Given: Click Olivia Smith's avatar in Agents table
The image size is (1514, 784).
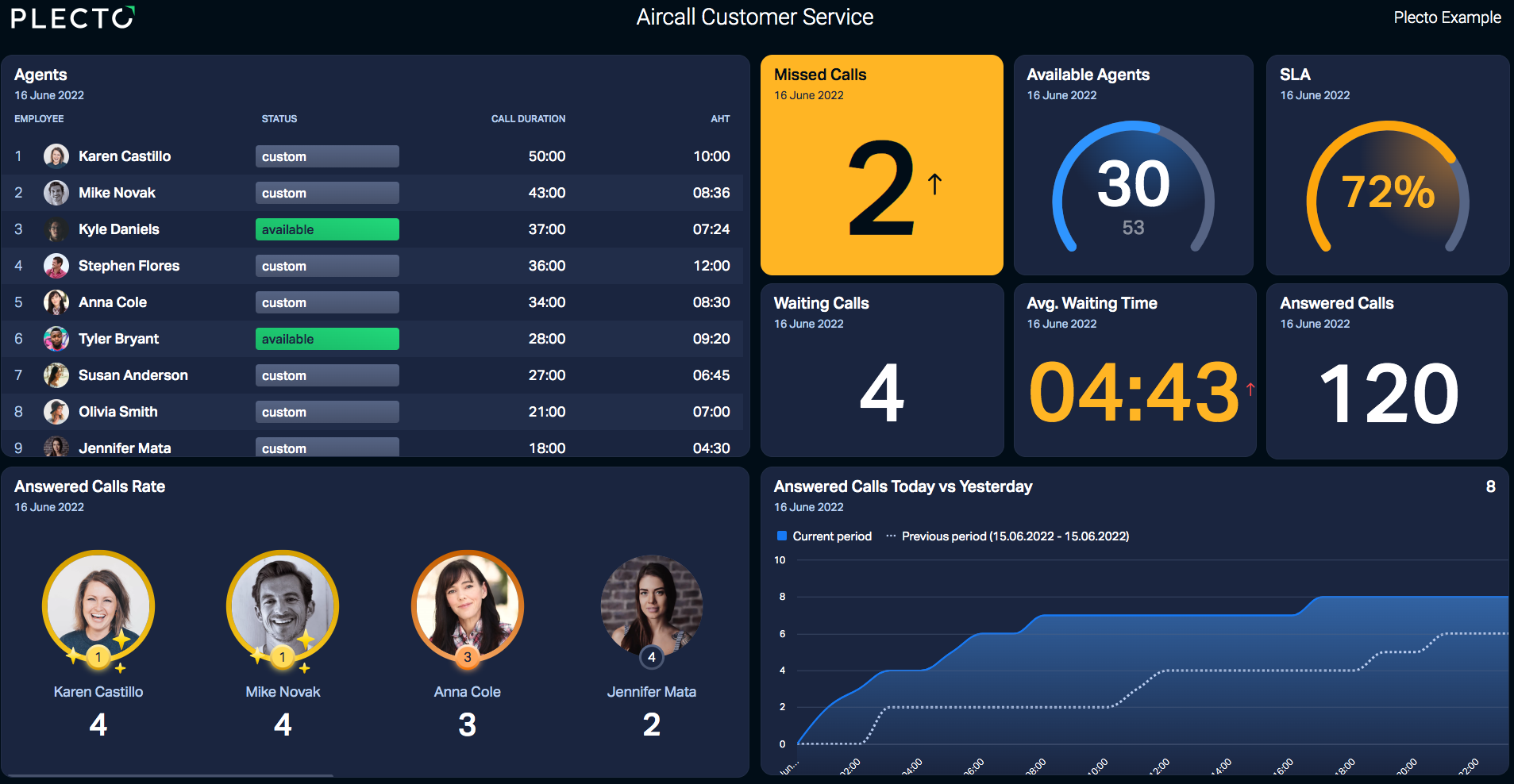Looking at the screenshot, I should [56, 412].
